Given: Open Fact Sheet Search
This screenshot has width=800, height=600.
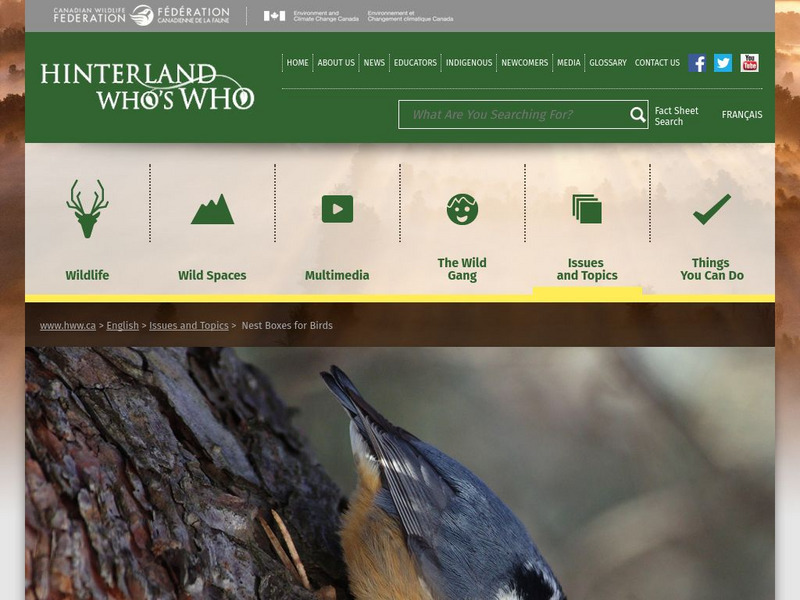Looking at the screenshot, I should (x=676, y=116).
